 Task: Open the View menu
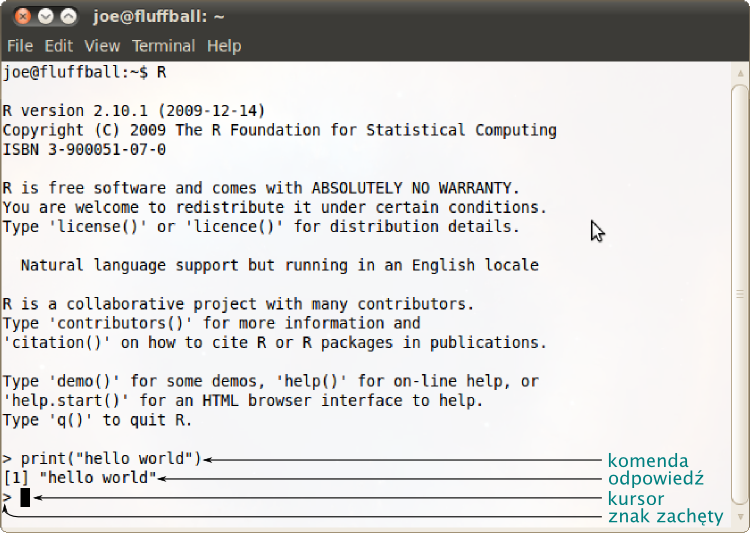pyautogui.click(x=102, y=46)
